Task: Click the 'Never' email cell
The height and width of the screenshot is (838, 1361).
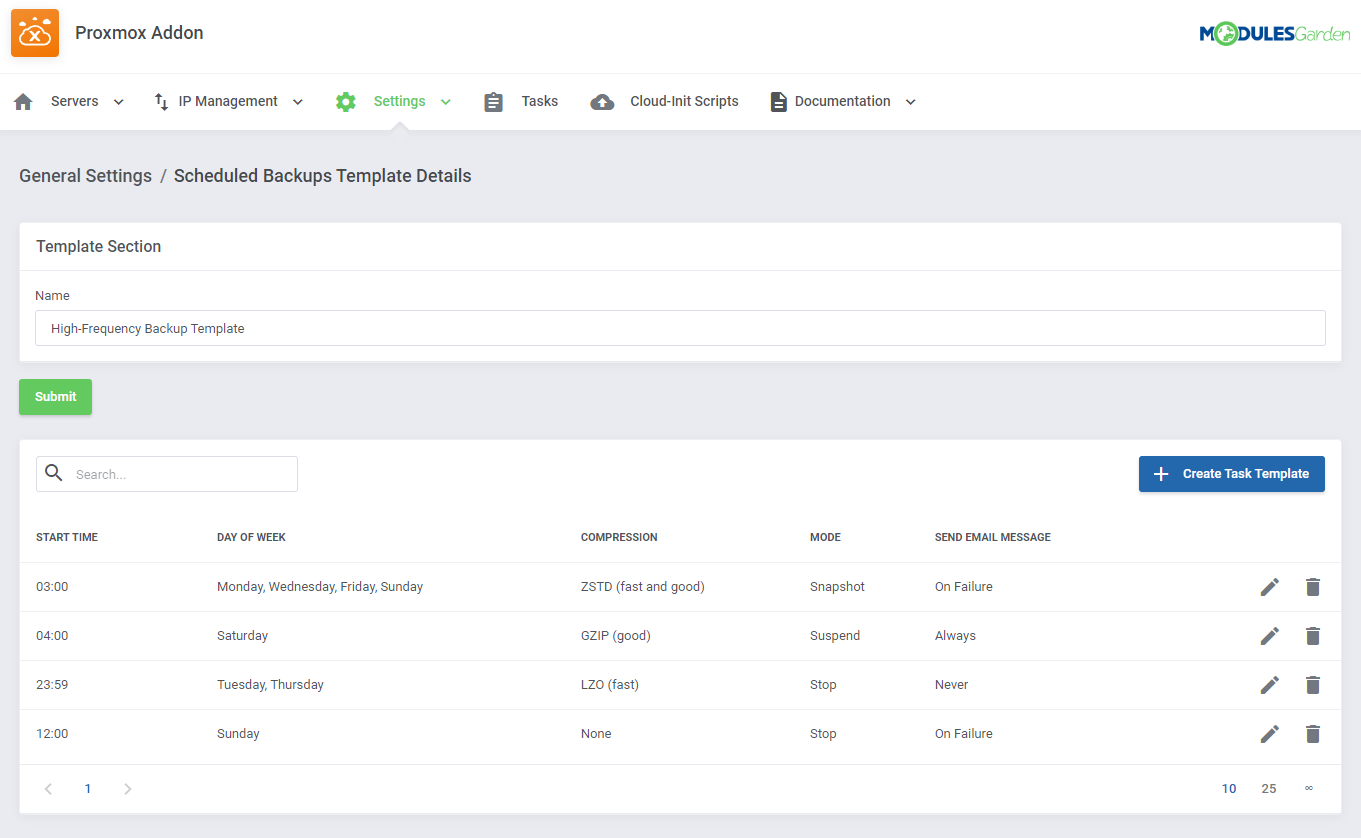Action: pyautogui.click(x=952, y=685)
